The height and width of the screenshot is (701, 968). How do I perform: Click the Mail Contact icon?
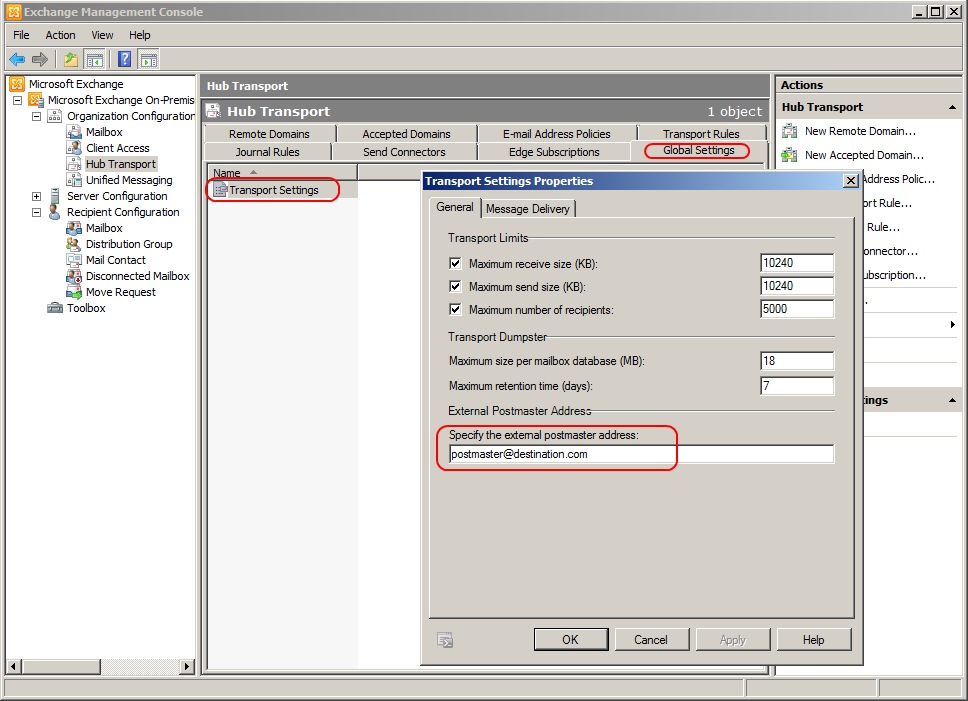coord(74,260)
